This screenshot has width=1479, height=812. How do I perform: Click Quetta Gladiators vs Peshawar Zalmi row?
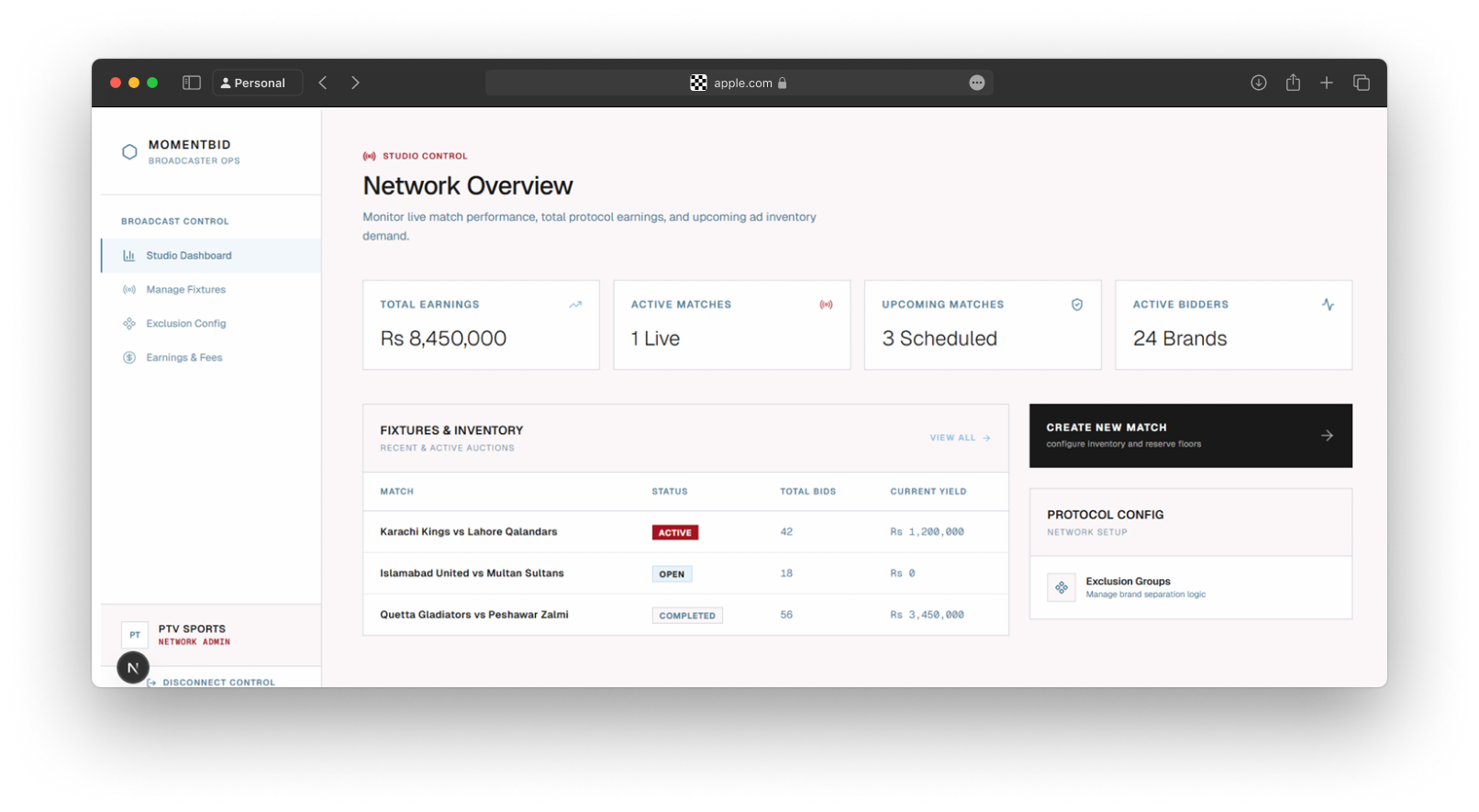[685, 615]
